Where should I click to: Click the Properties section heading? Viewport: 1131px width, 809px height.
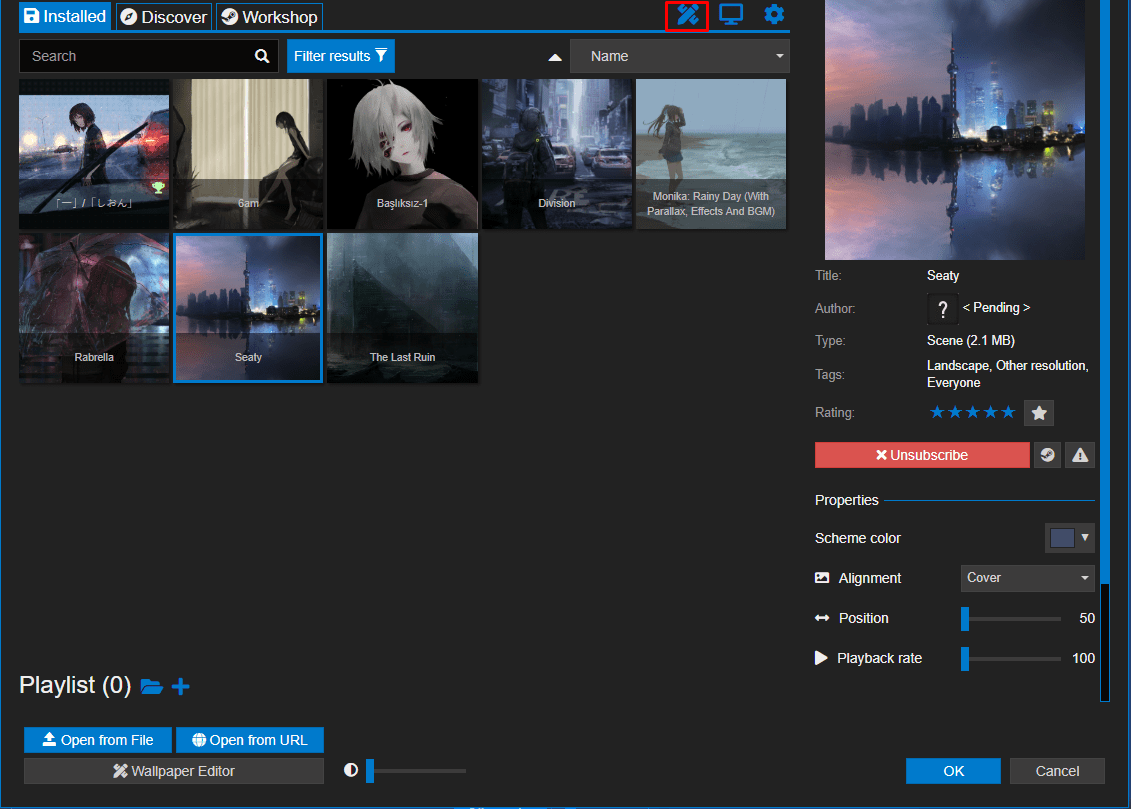tap(846, 500)
